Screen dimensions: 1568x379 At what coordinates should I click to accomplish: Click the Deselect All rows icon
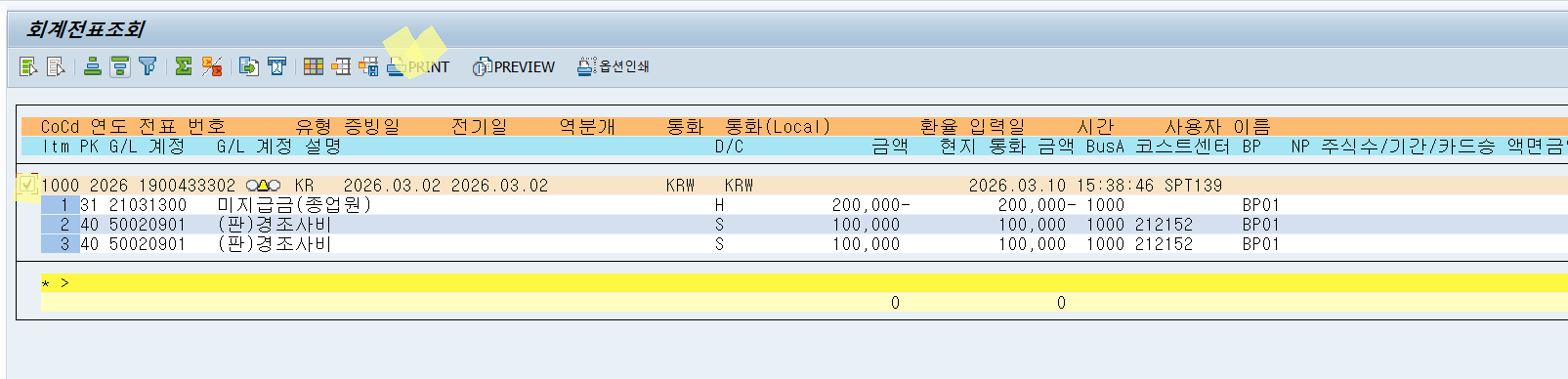pyautogui.click(x=56, y=66)
